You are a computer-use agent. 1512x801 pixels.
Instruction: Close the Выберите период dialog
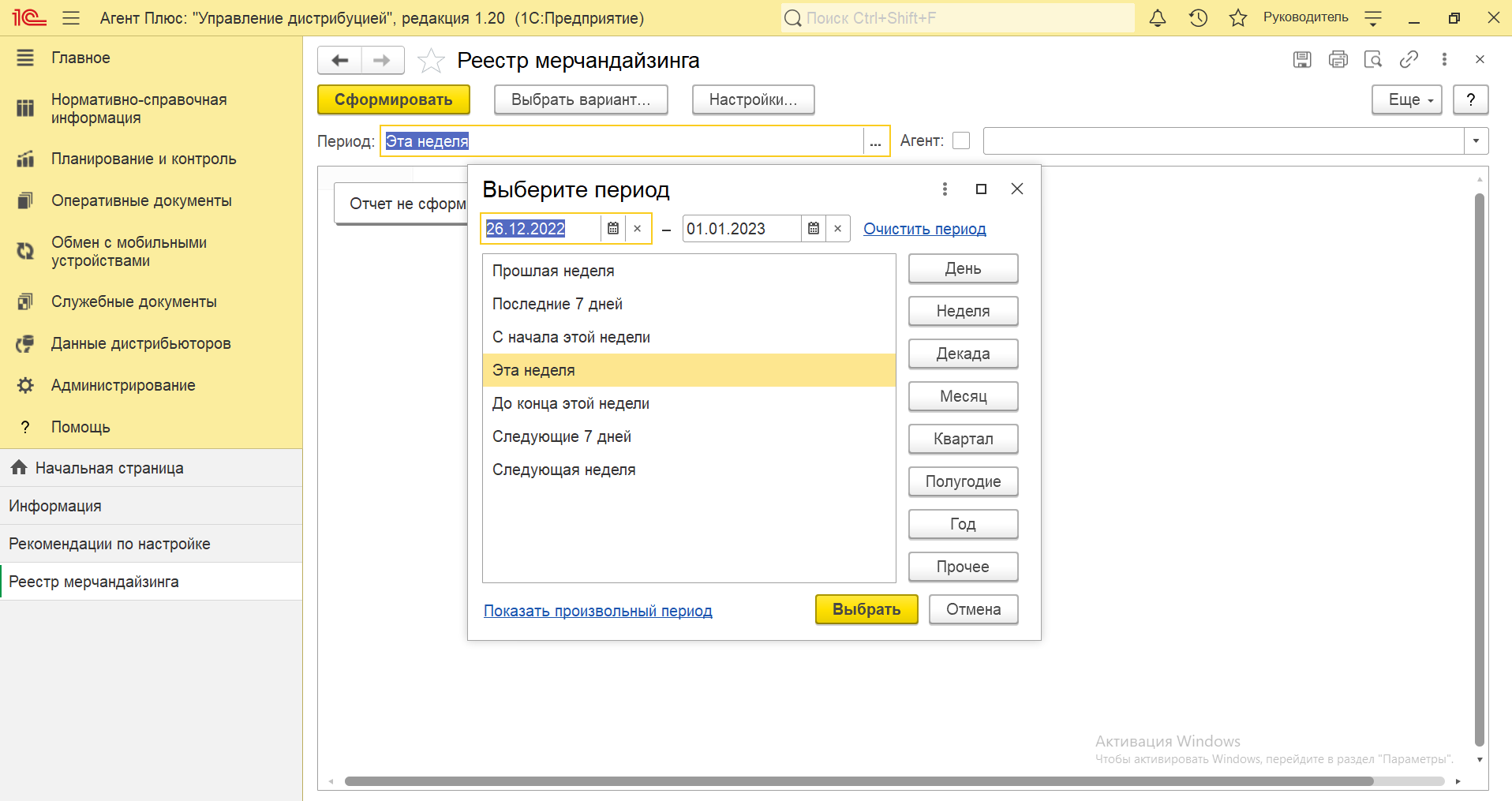[1017, 189]
